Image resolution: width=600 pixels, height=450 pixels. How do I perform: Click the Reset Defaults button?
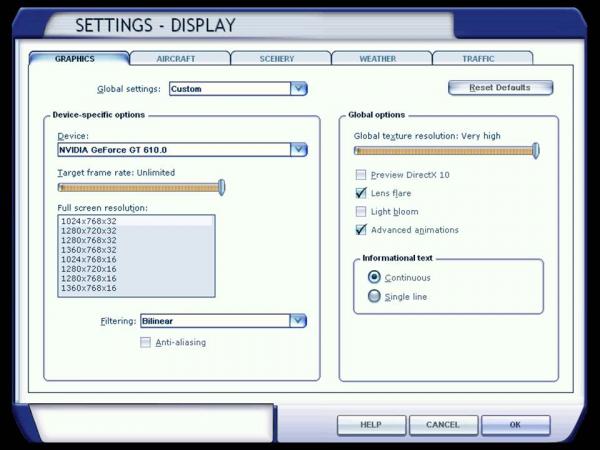(500, 88)
